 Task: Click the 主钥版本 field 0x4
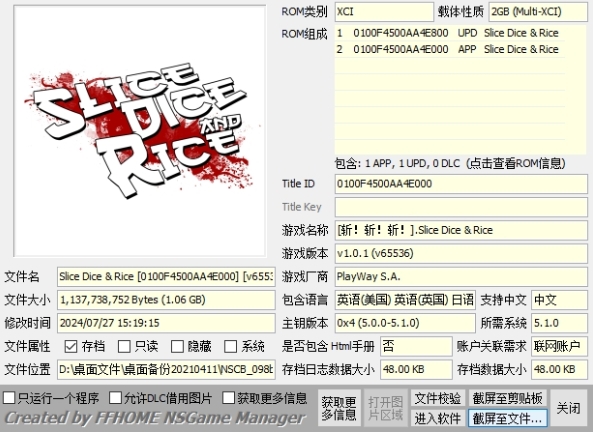pyautogui.click(x=405, y=323)
